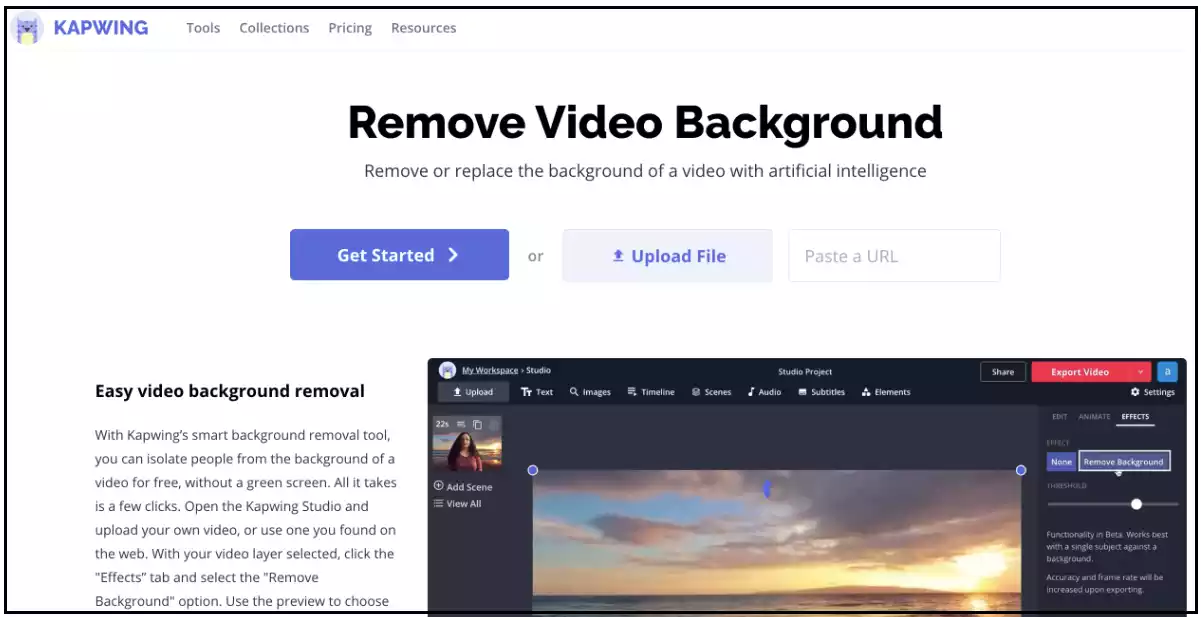Switch to the EFFECTS tab
Image resolution: width=1201 pixels, height=617 pixels.
tap(1135, 417)
